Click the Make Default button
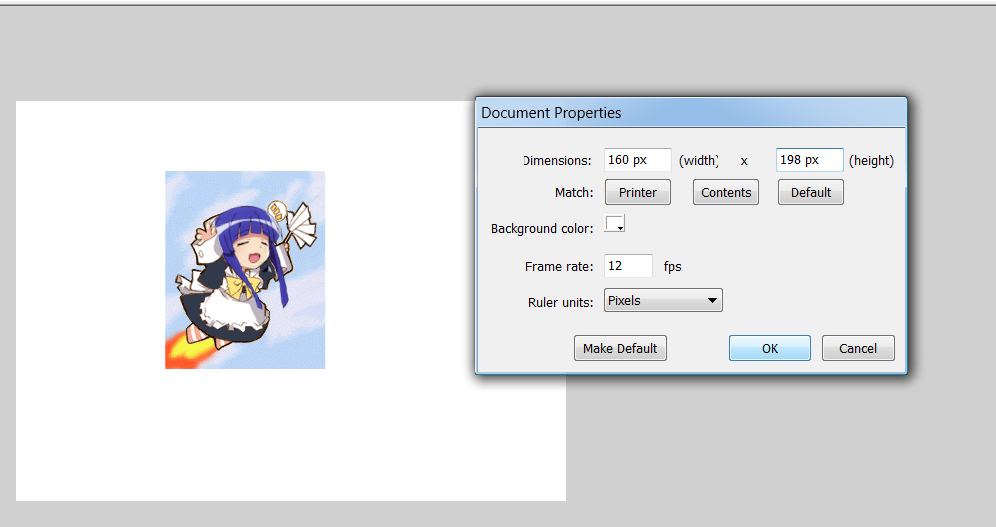996x527 pixels. tap(620, 348)
